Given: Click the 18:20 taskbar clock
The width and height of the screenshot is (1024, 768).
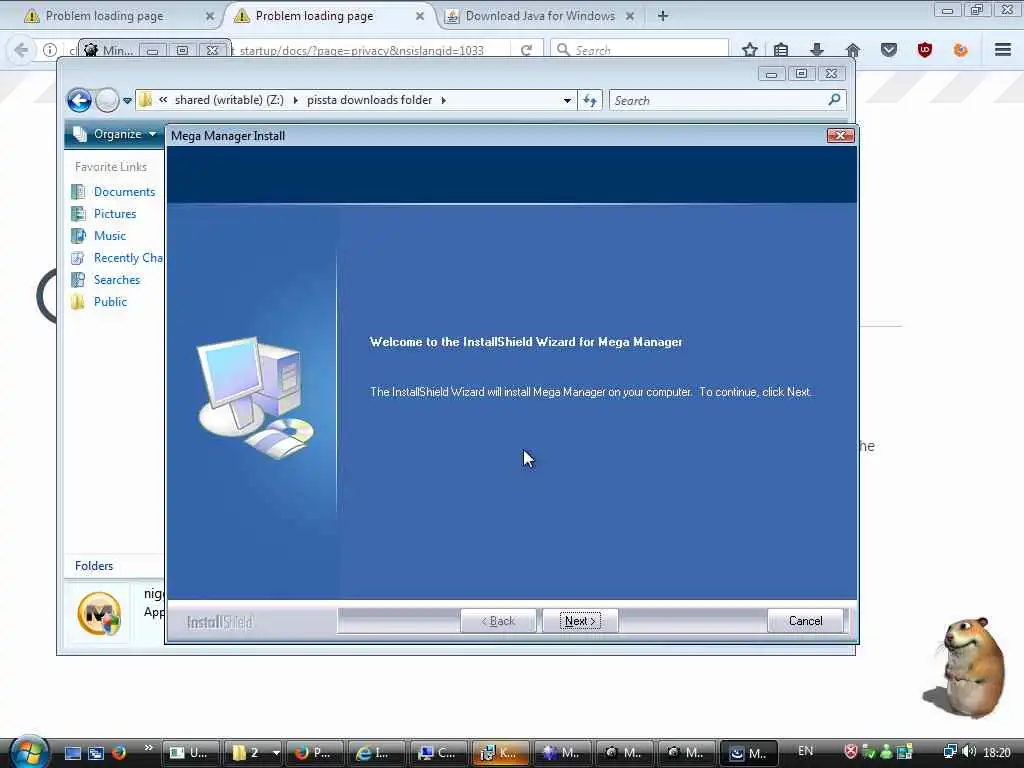Looking at the screenshot, I should pos(997,752).
